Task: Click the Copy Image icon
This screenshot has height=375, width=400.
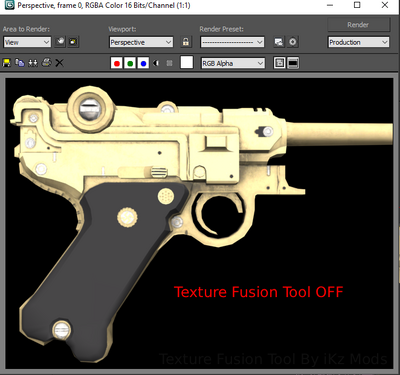Action: click(x=20, y=63)
